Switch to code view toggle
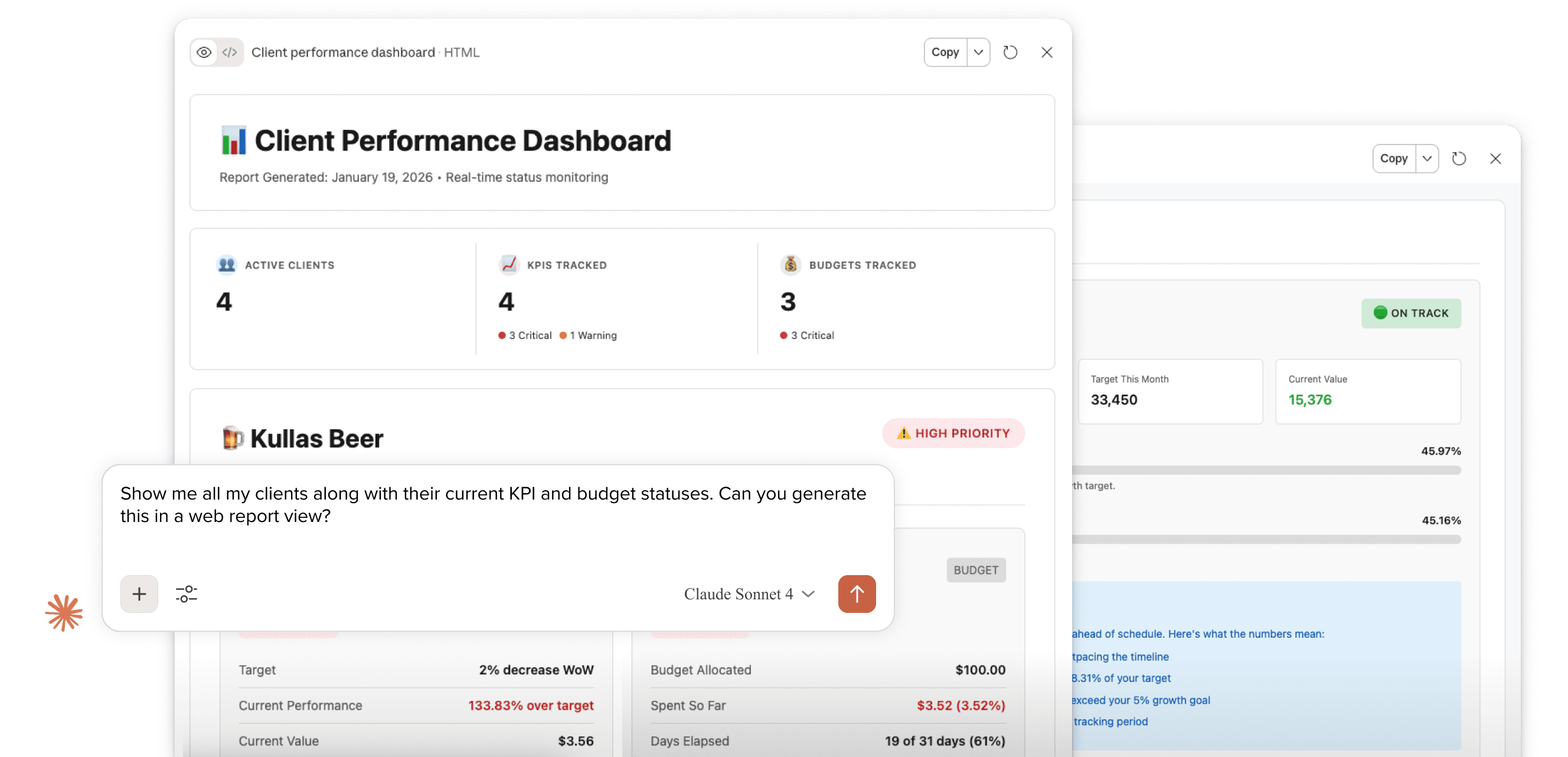Viewport: 1568px width, 757px height. point(230,53)
